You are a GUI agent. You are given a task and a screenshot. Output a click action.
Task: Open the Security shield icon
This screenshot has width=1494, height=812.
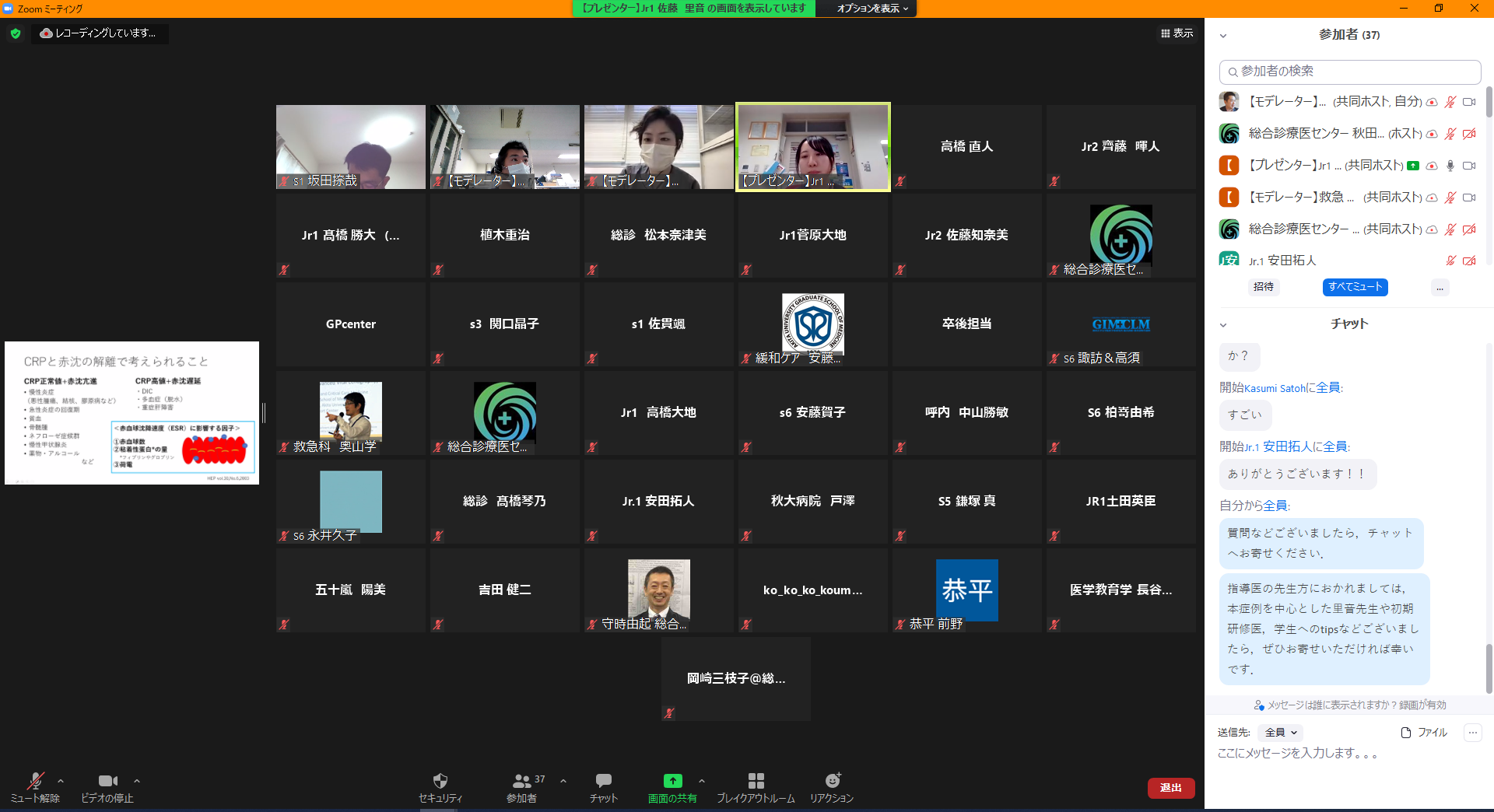pyautogui.click(x=440, y=781)
